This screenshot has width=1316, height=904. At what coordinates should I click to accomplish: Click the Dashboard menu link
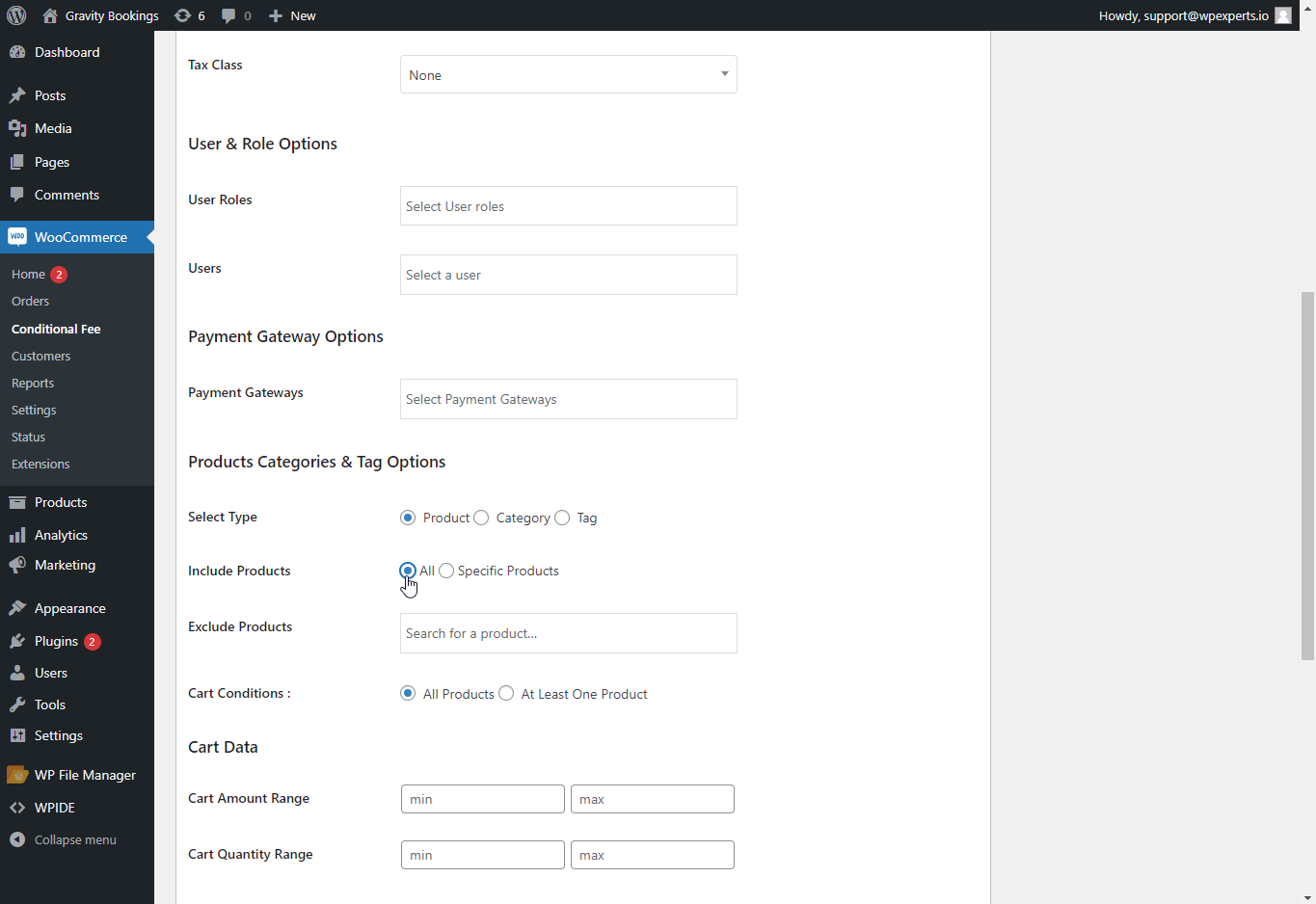coord(67,52)
